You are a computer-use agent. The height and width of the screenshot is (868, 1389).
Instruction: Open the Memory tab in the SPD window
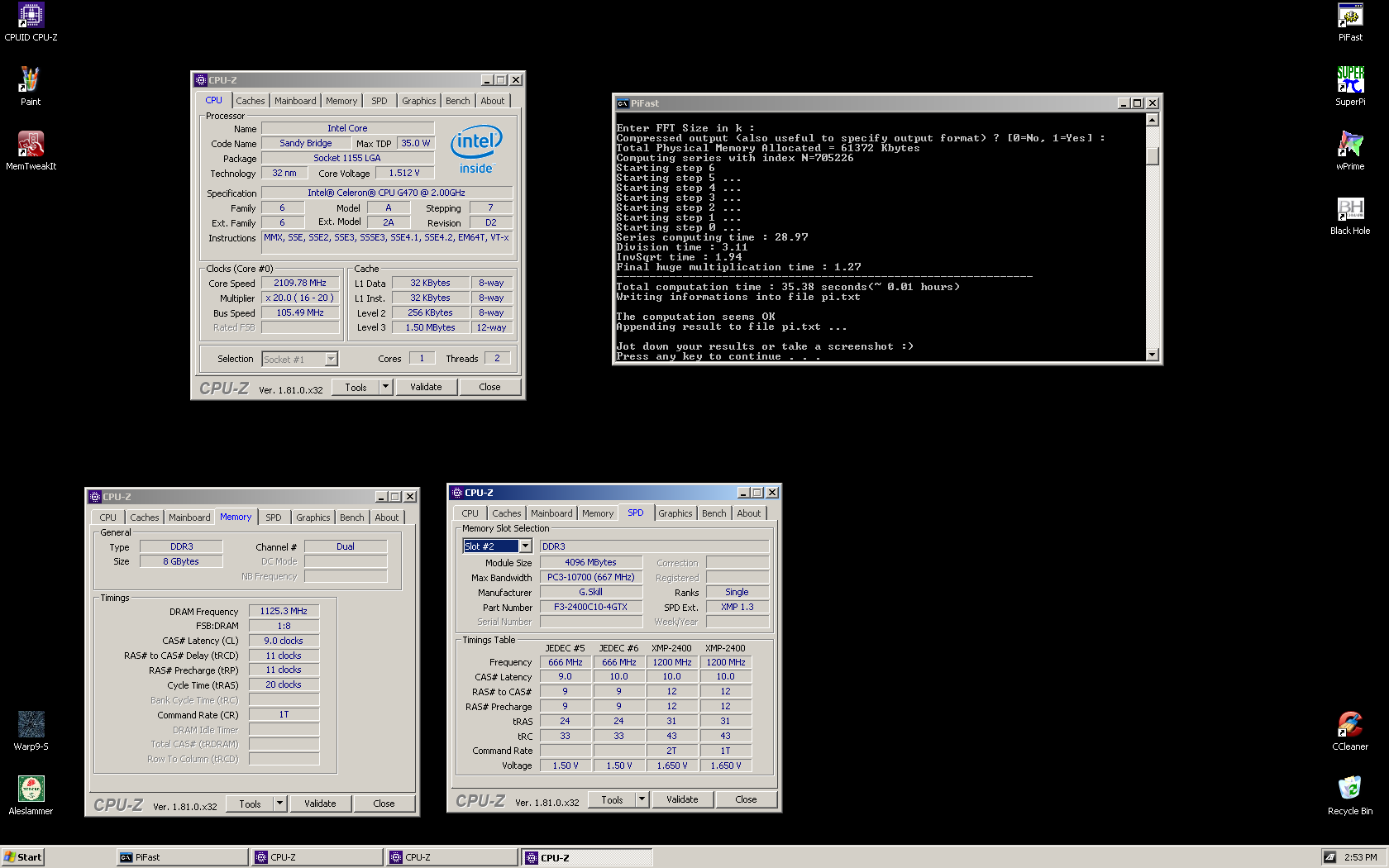click(x=598, y=513)
